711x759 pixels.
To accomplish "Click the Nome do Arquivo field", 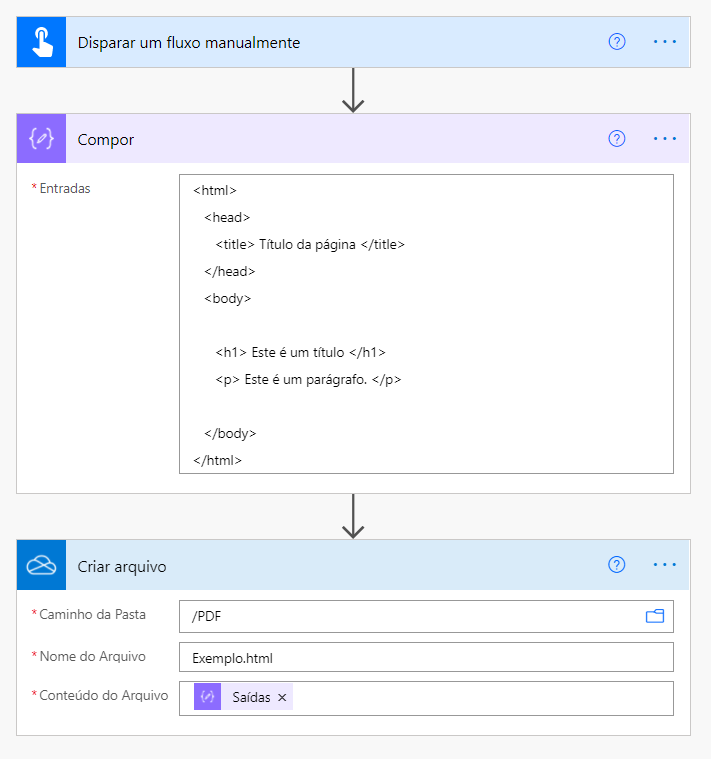I will pos(426,657).
